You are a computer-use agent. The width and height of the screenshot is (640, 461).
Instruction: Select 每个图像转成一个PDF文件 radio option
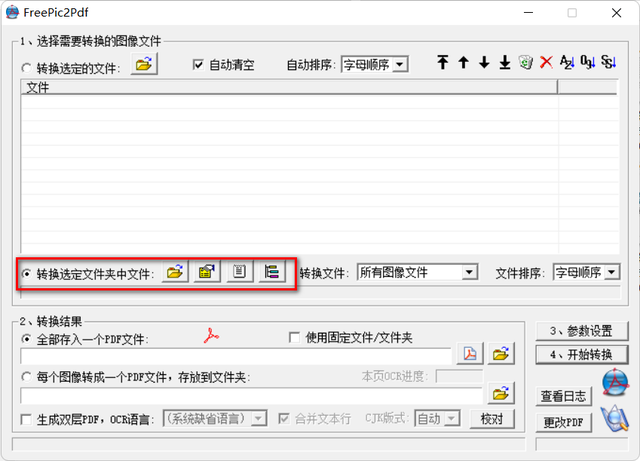27,376
